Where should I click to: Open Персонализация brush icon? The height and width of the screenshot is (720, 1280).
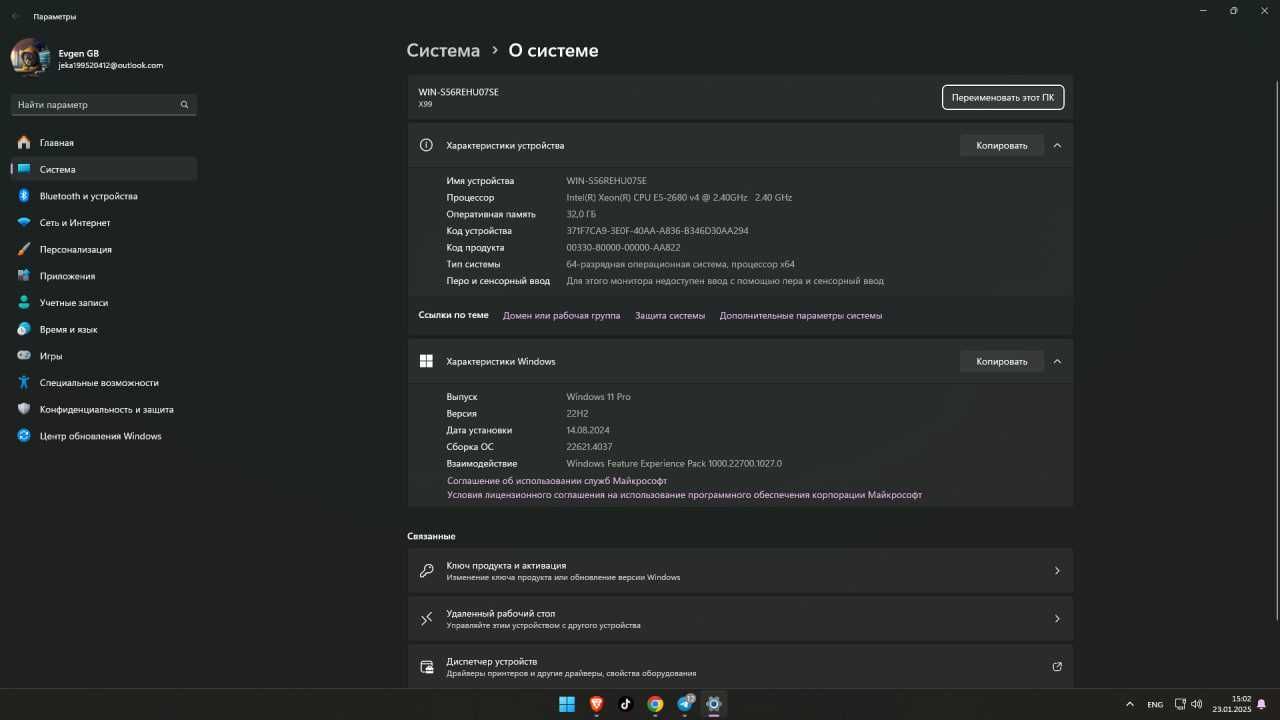click(x=24, y=249)
